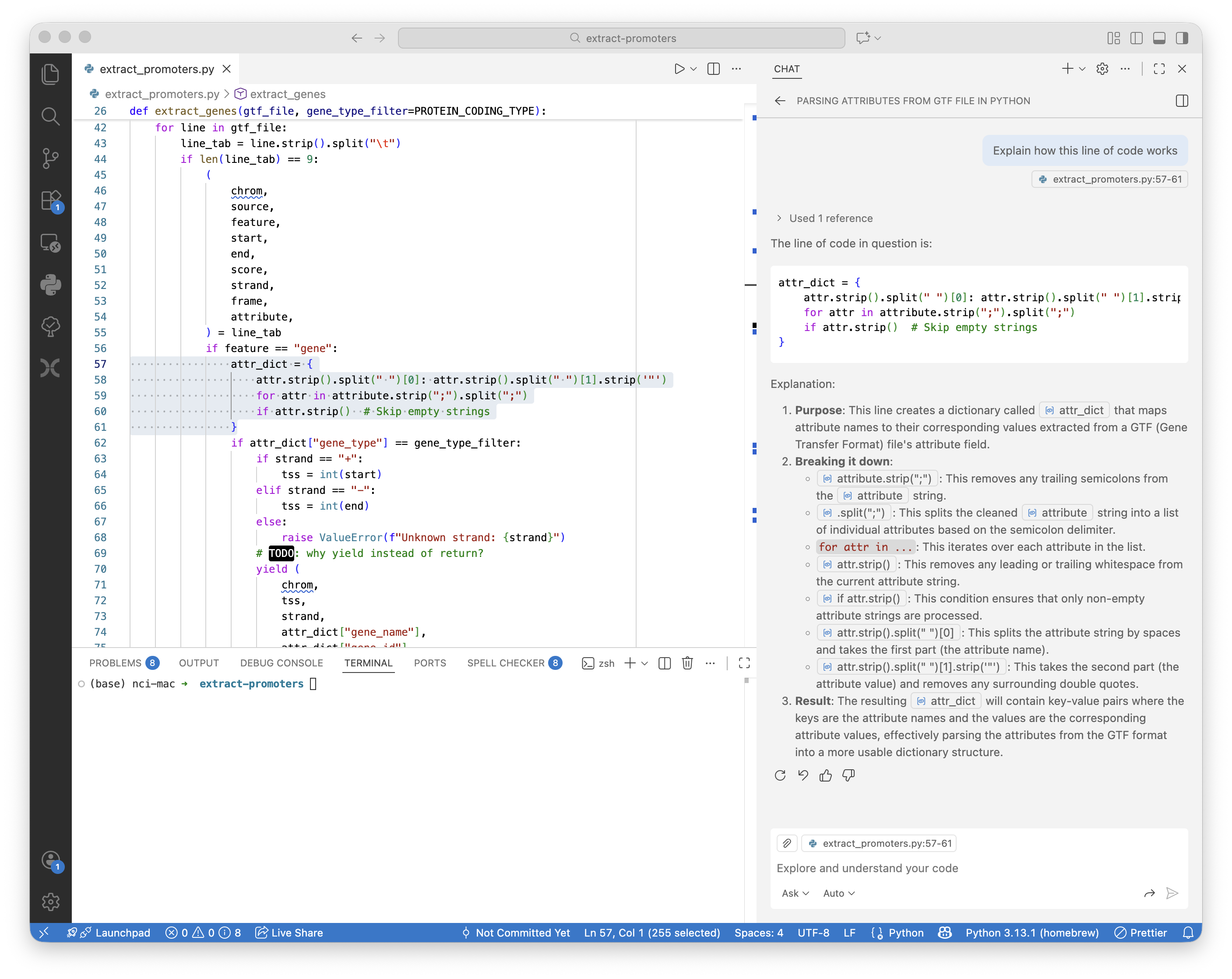1232x979 pixels.
Task: Attach context with the paperclip icon
Action: coord(787,843)
